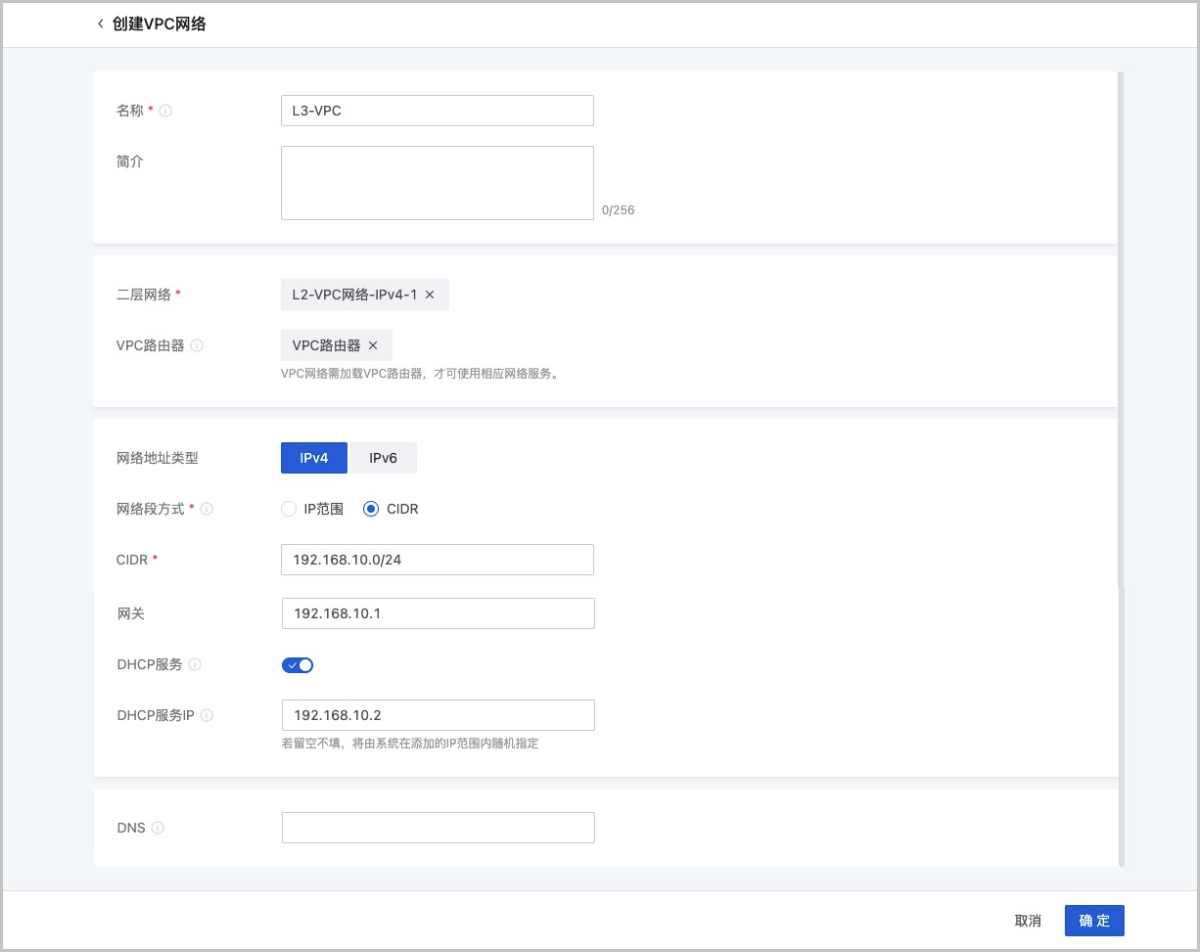The width and height of the screenshot is (1200, 952).
Task: Remove the L2-VPC网络-IPv4-1 tag via its × icon
Action: point(431,294)
